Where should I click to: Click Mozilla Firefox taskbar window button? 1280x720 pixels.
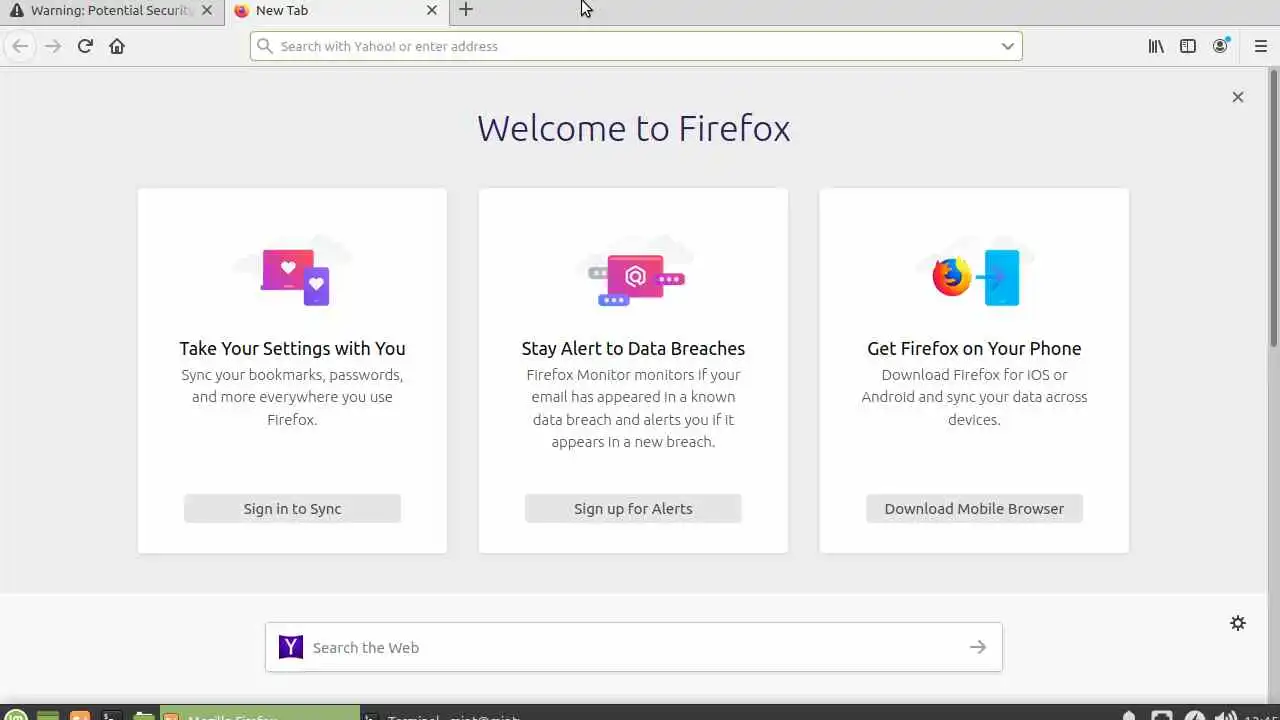click(260, 714)
